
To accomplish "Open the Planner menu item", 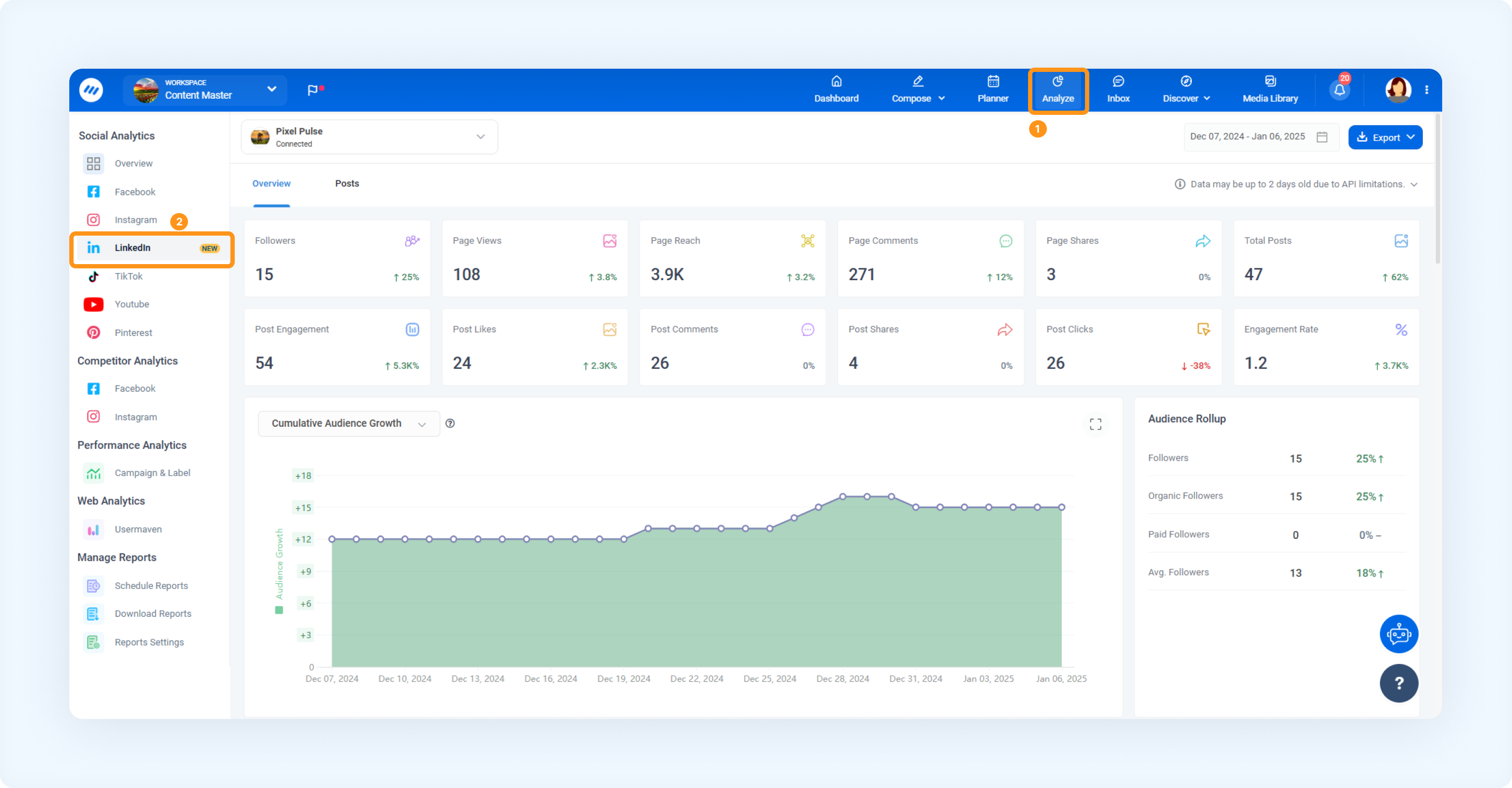I will 993,90.
